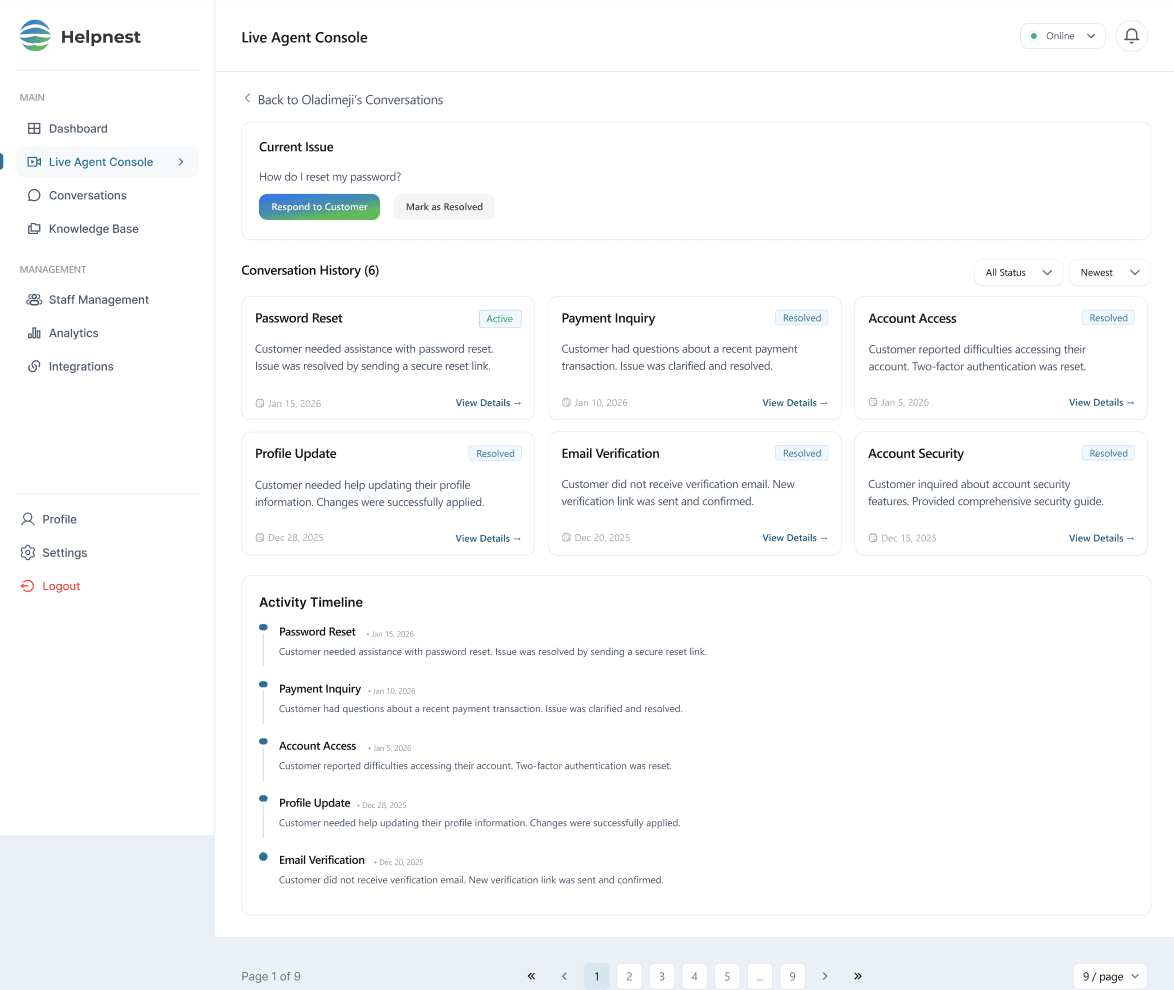Open Knowledge Base in the sidebar
Viewport: 1174px width, 990px height.
coord(108,228)
